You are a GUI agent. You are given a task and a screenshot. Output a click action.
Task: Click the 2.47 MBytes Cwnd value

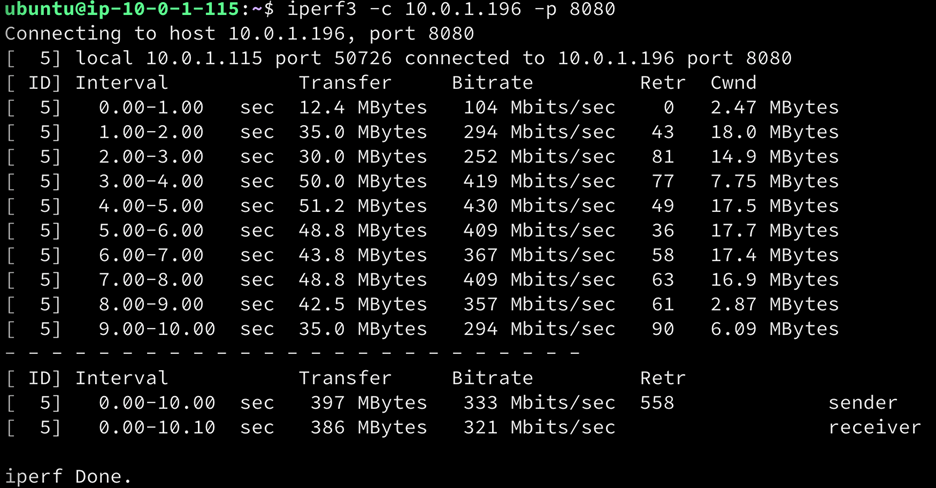click(773, 108)
